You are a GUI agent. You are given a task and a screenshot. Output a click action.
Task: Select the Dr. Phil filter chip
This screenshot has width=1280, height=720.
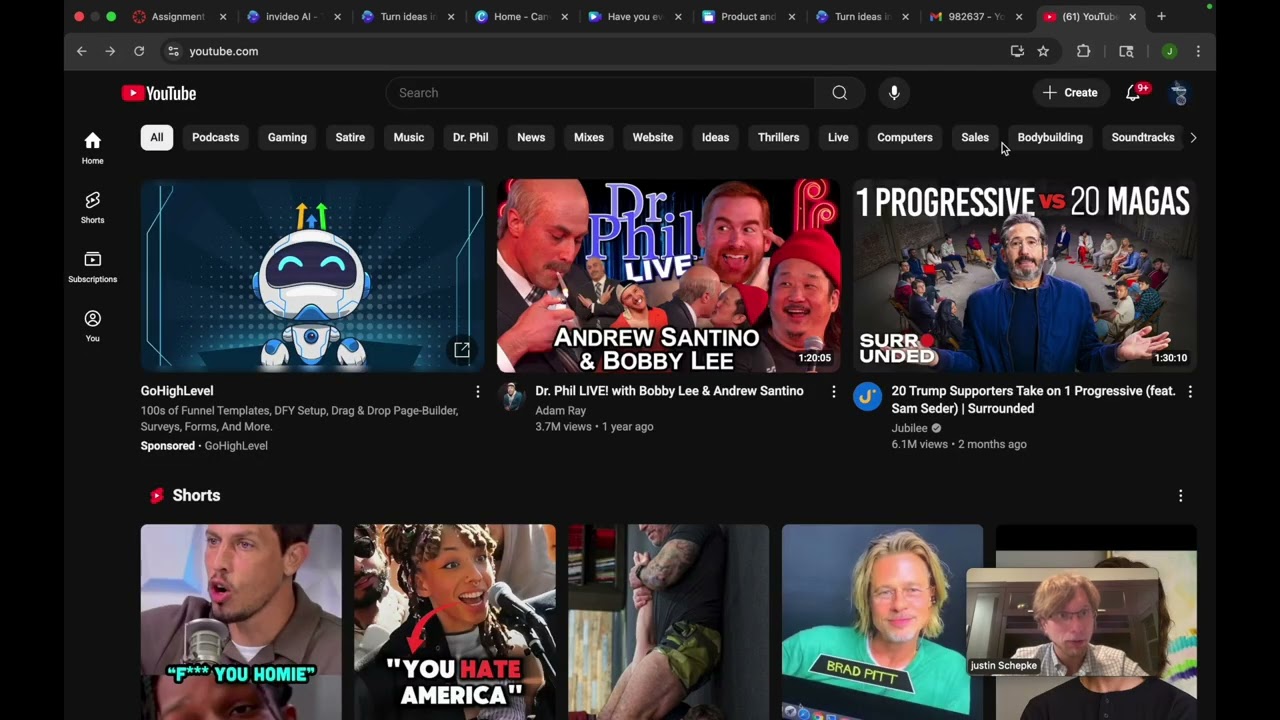point(470,137)
